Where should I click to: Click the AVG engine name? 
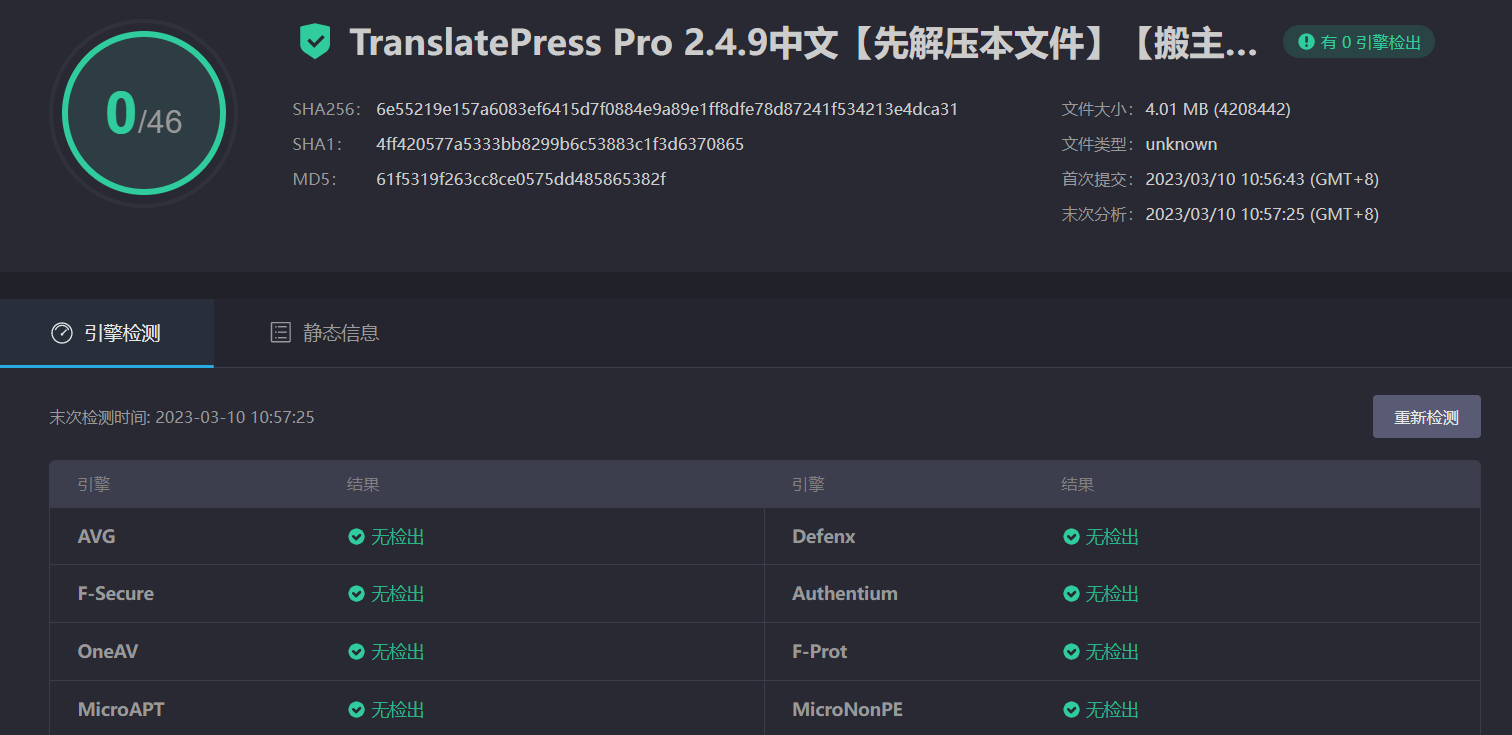tap(97, 537)
